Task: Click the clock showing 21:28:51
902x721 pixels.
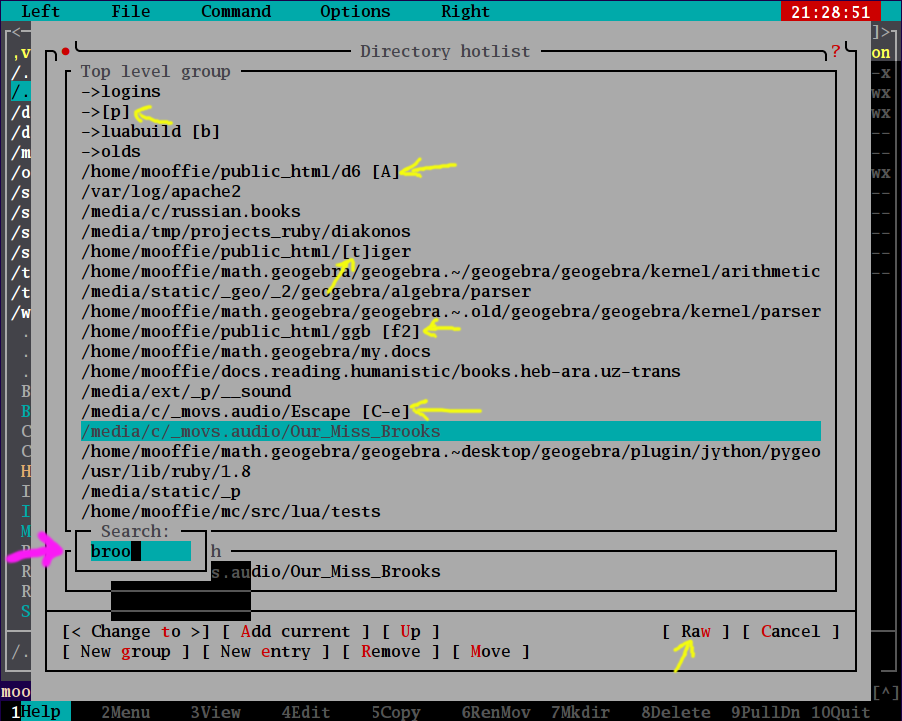Action: [x=831, y=12]
